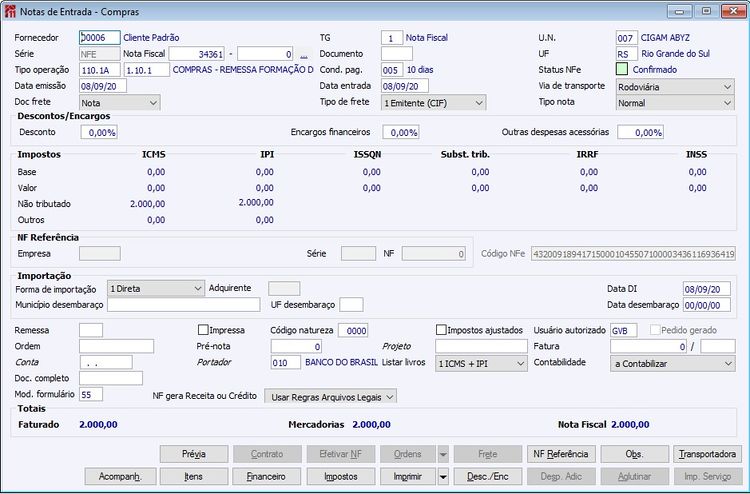This screenshot has width=750, height=494.
Task: Toggle the Pedido gerado checkbox
Action: pos(655,329)
